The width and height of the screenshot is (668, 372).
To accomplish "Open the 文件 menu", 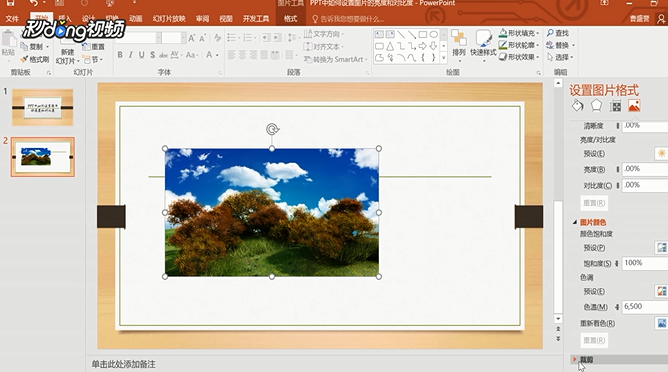I will pyautogui.click(x=12, y=19).
